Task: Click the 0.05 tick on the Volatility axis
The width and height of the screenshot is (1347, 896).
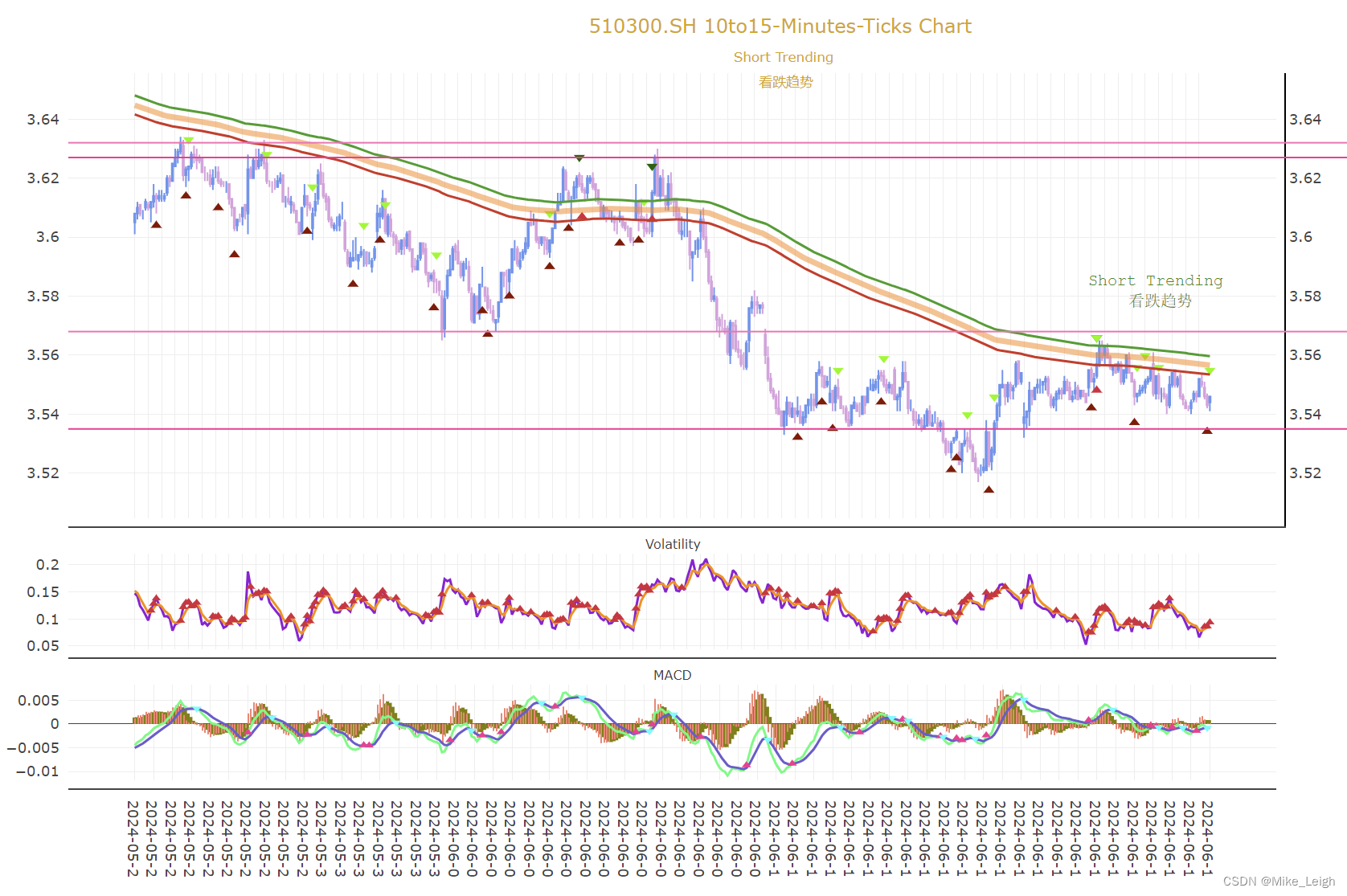Action: [x=43, y=646]
